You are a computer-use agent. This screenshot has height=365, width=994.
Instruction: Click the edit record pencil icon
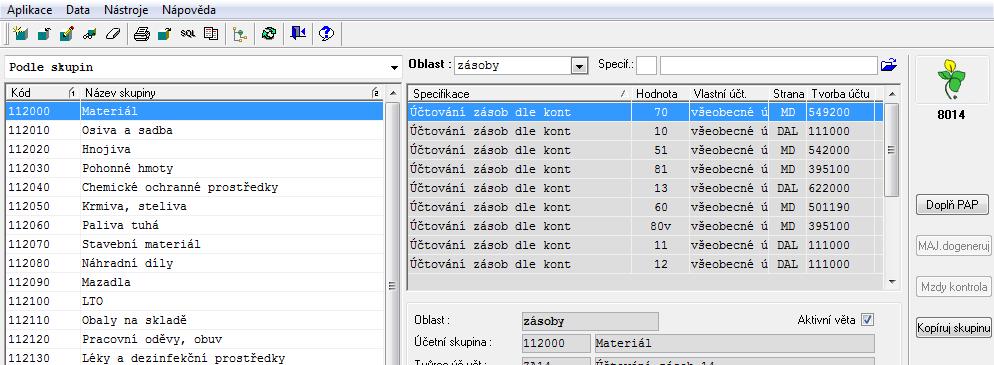[67, 34]
